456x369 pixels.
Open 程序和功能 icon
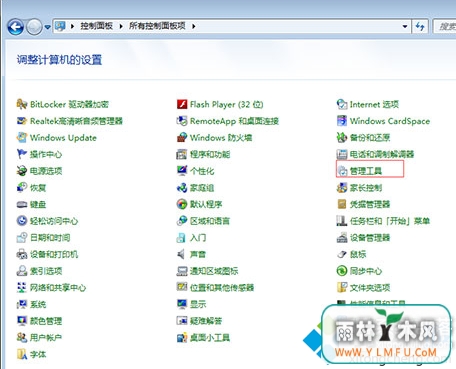tap(182, 154)
